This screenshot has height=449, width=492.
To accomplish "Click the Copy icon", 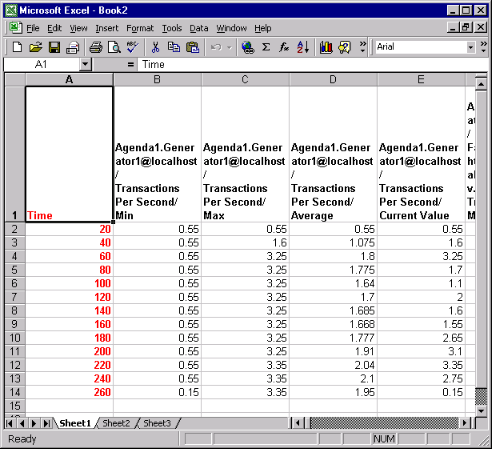I will pyautogui.click(x=174, y=47).
